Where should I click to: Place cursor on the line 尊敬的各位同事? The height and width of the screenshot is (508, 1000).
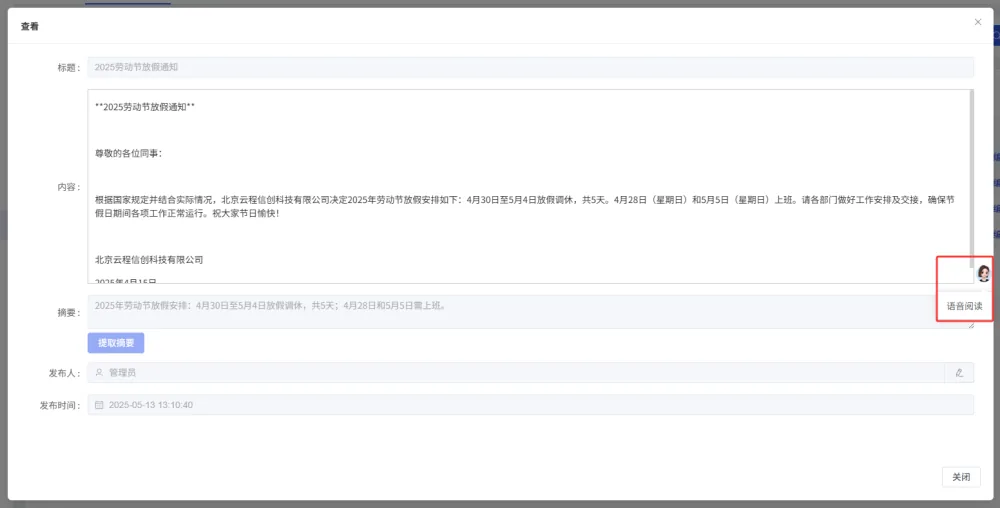coord(129,154)
